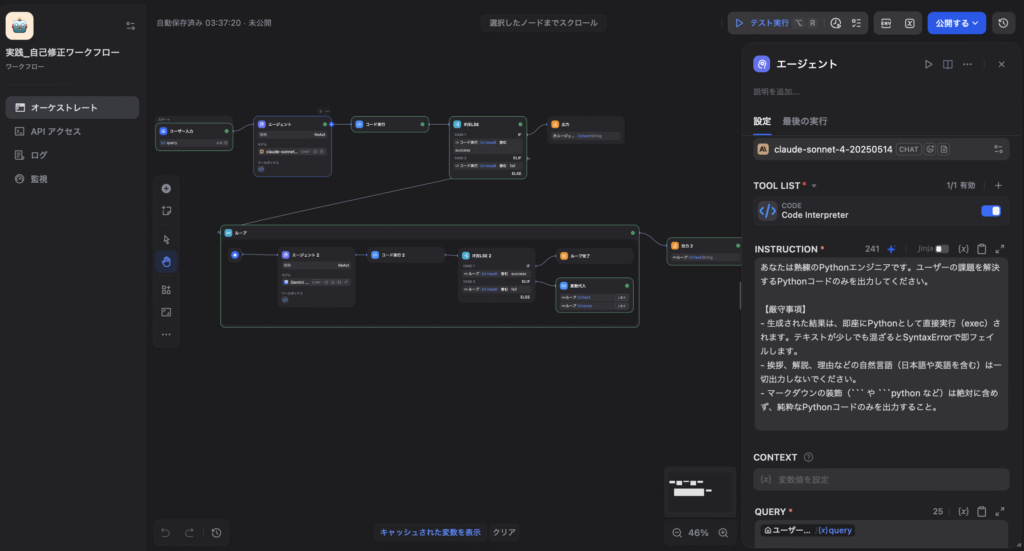This screenshot has height=551, width=1024.
Task: Insert variable in INSTRUCTION with {x}
Action: click(963, 249)
